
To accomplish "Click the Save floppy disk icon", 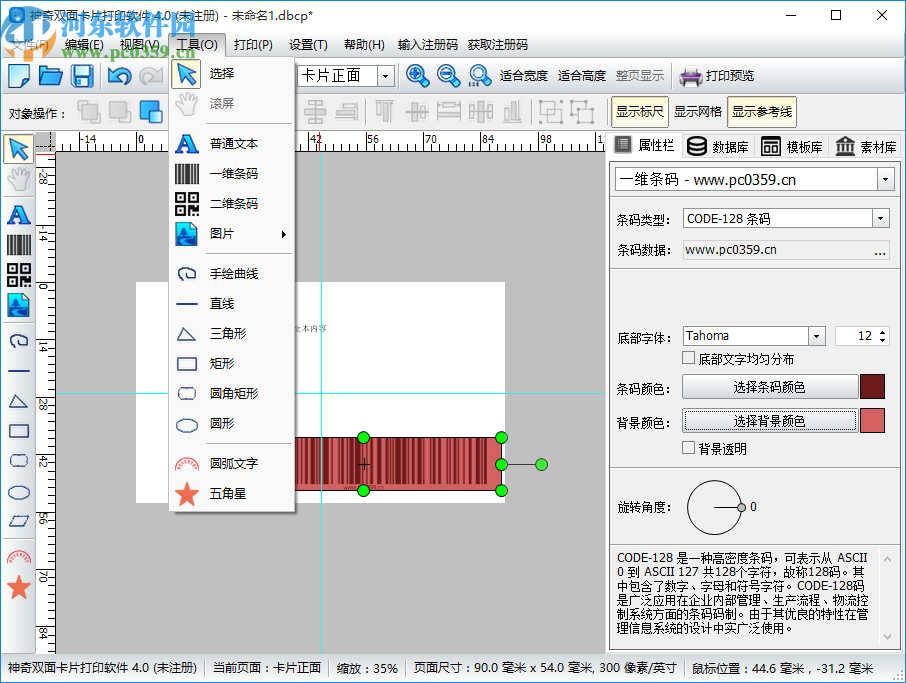I will (82, 76).
